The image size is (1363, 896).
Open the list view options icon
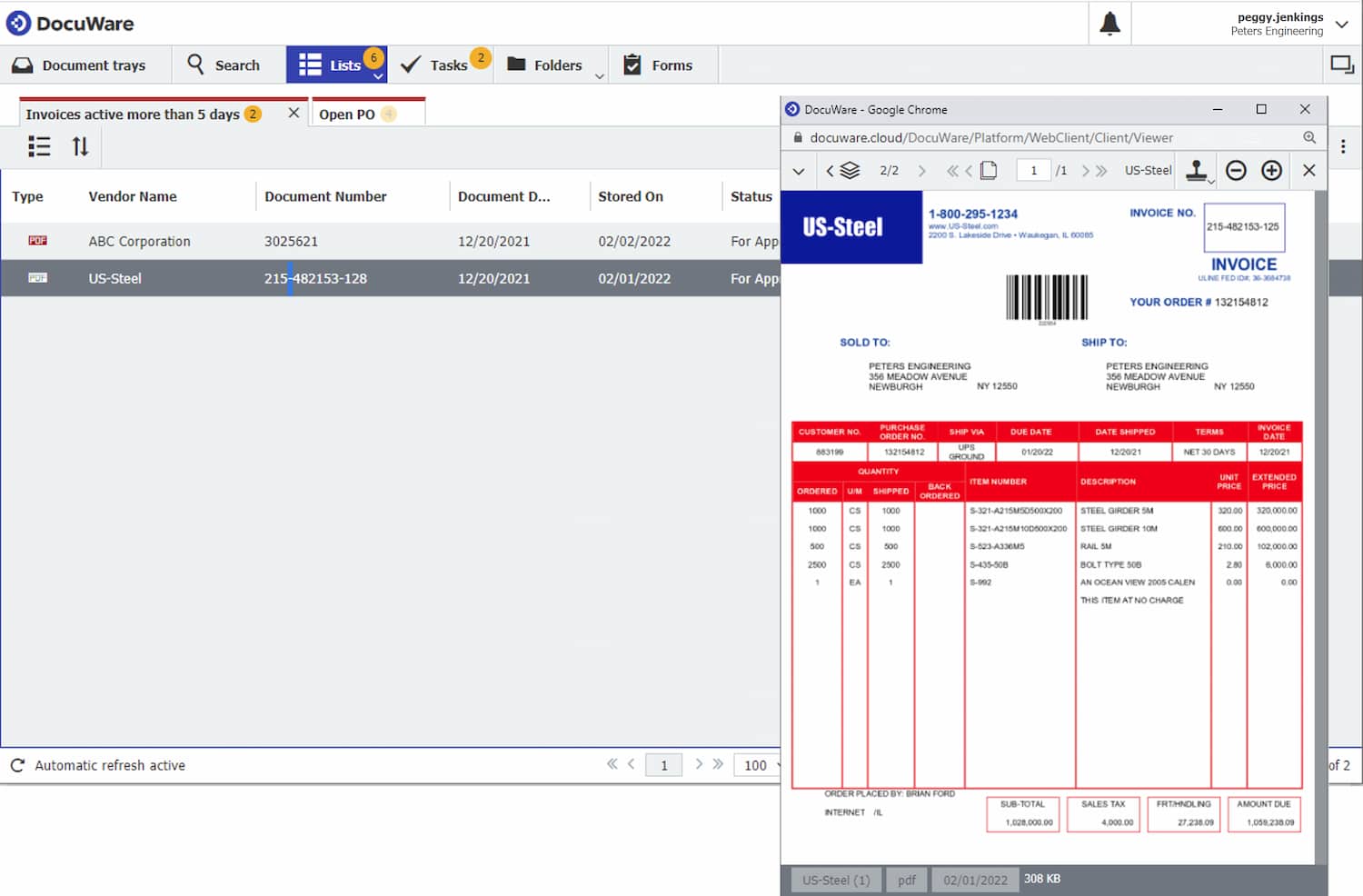tap(39, 146)
